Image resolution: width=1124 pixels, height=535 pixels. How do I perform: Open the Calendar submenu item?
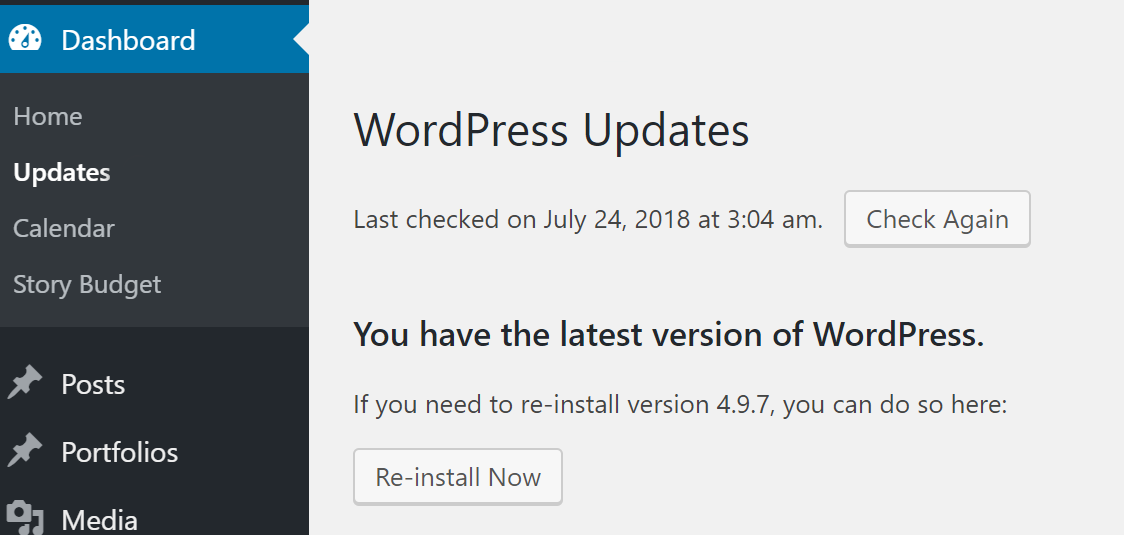64,228
